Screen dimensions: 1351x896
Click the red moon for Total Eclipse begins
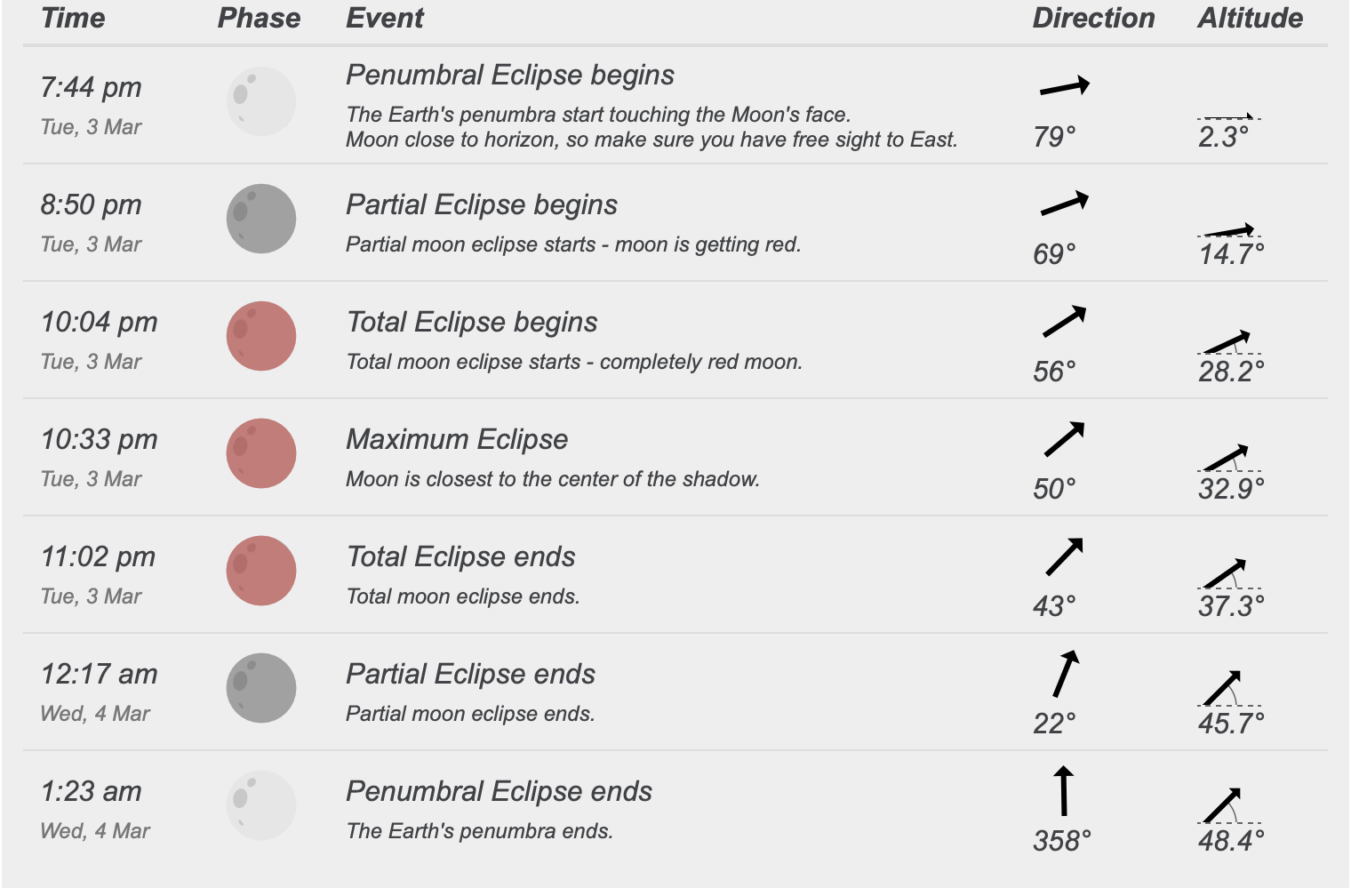(x=260, y=336)
